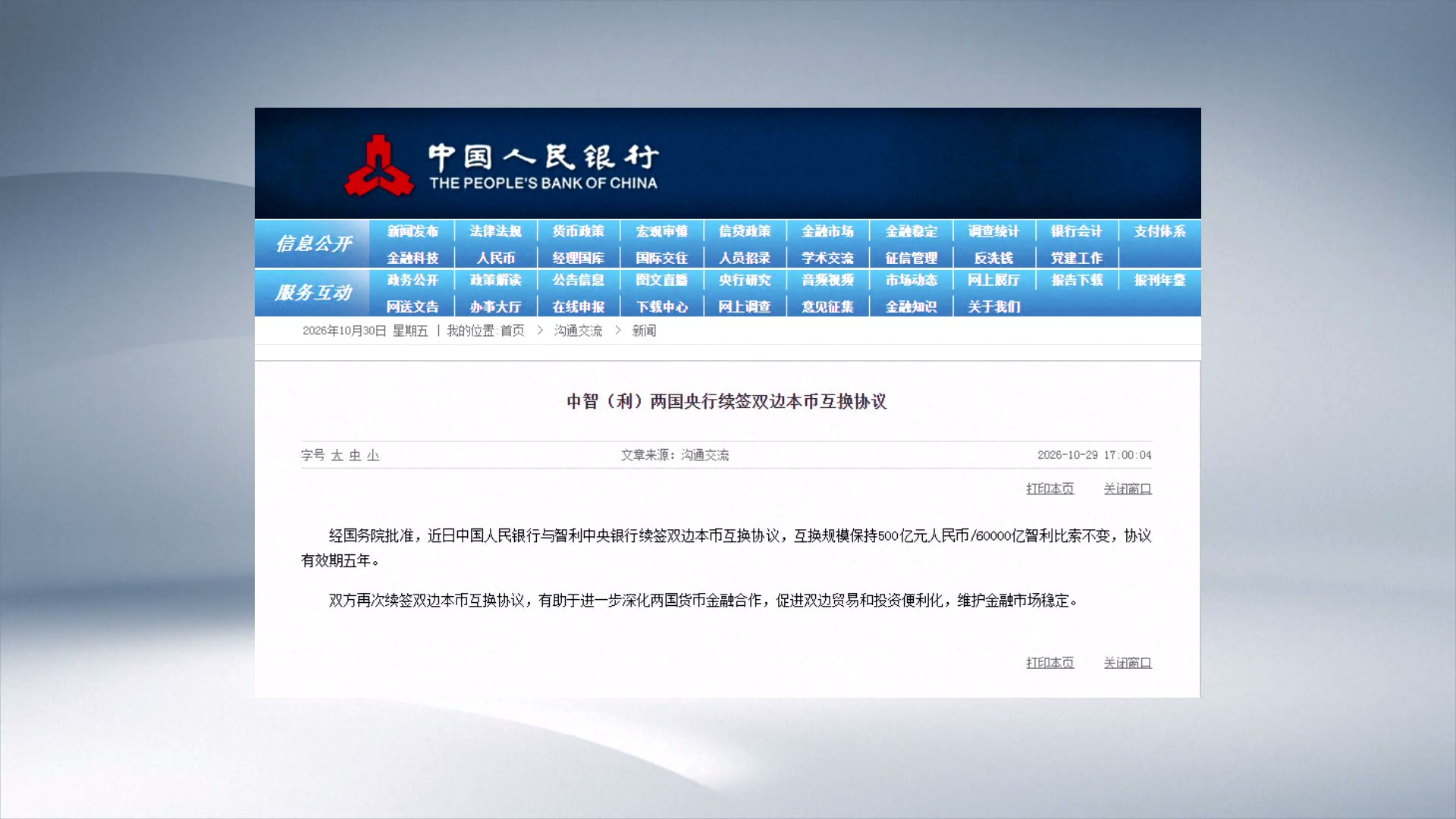Open 报告下载 navigation link
Viewport: 1456px width, 819px height.
pos(1077,280)
